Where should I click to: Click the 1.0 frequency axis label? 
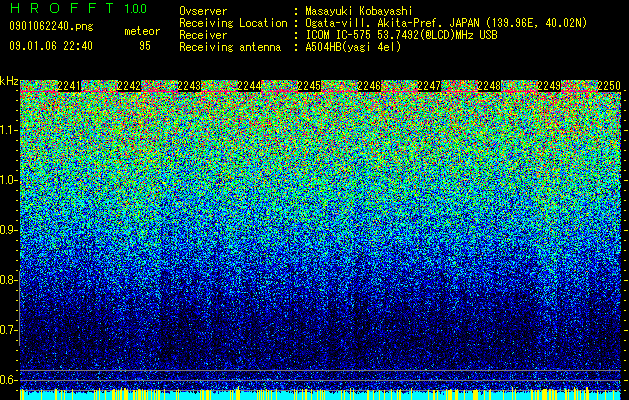(x=9, y=180)
